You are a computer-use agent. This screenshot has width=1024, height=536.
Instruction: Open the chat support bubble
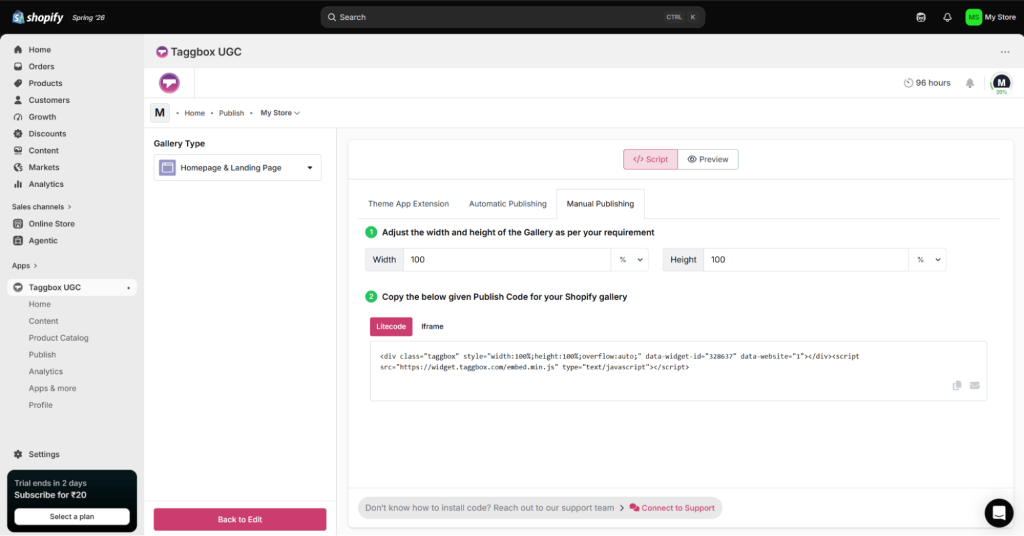(999, 513)
